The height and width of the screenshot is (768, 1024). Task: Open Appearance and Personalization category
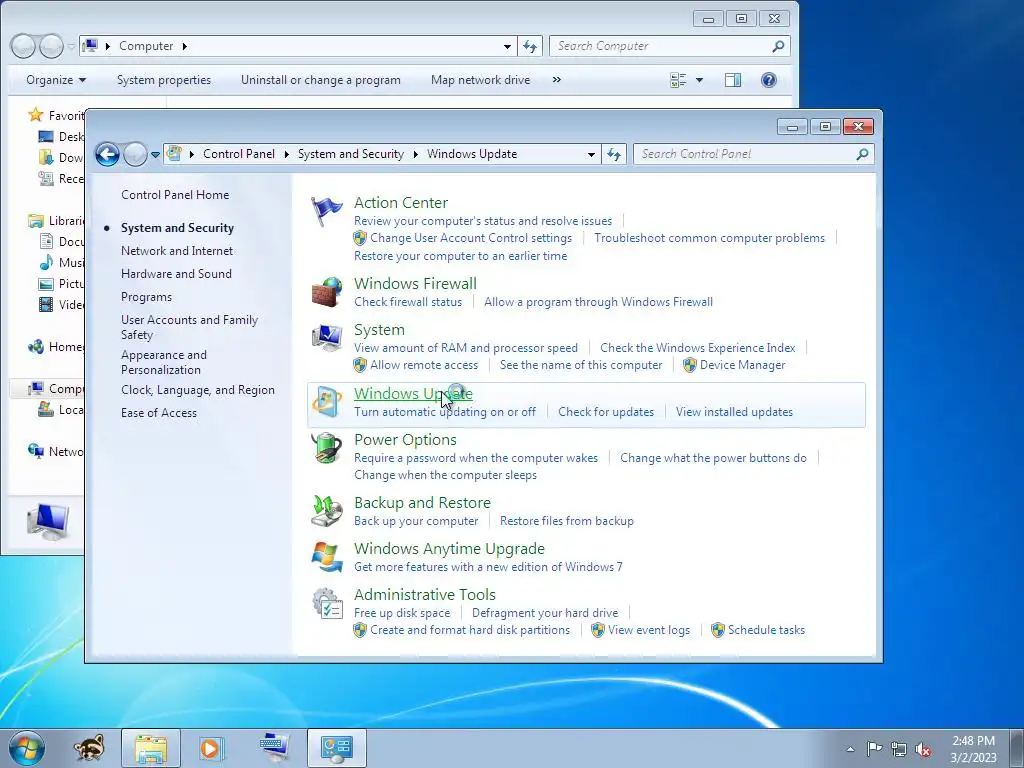(x=164, y=362)
